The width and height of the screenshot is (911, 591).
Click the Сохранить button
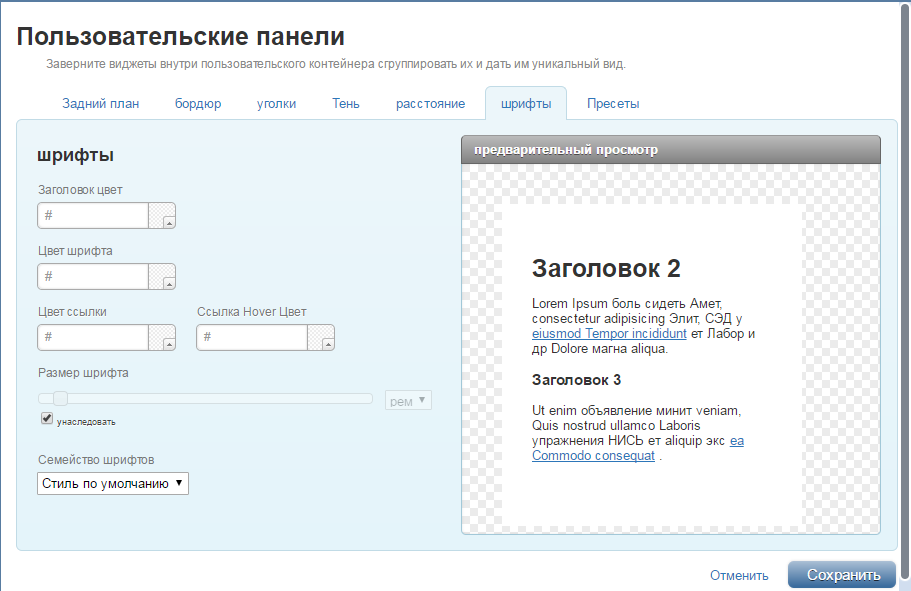click(842, 575)
